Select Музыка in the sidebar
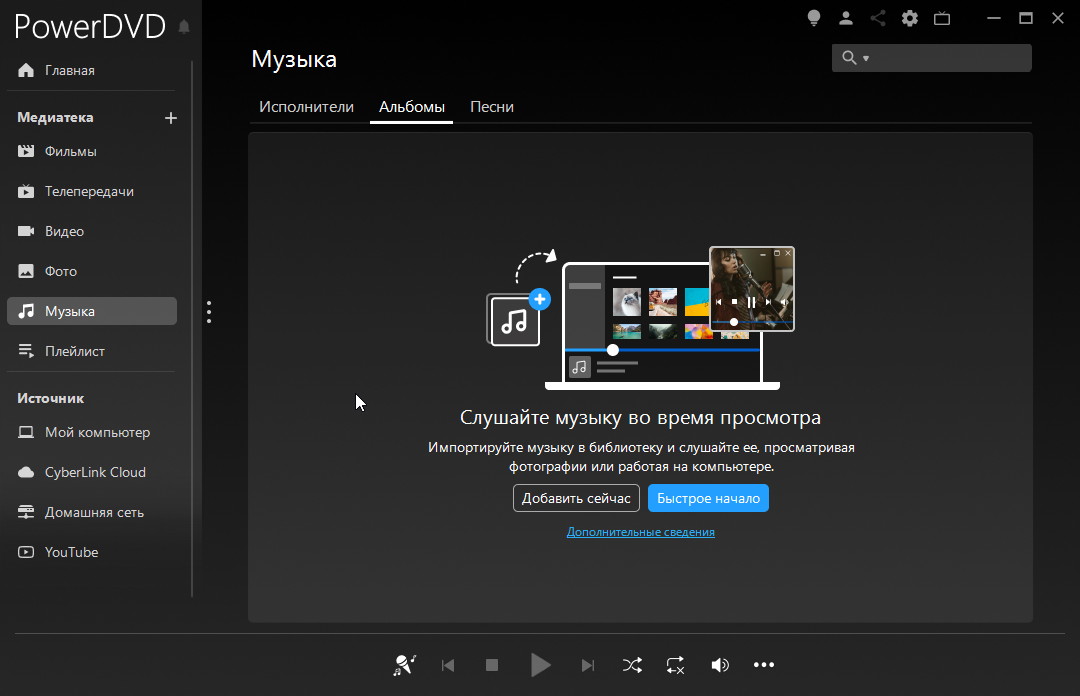Image resolution: width=1080 pixels, height=696 pixels. 92,311
